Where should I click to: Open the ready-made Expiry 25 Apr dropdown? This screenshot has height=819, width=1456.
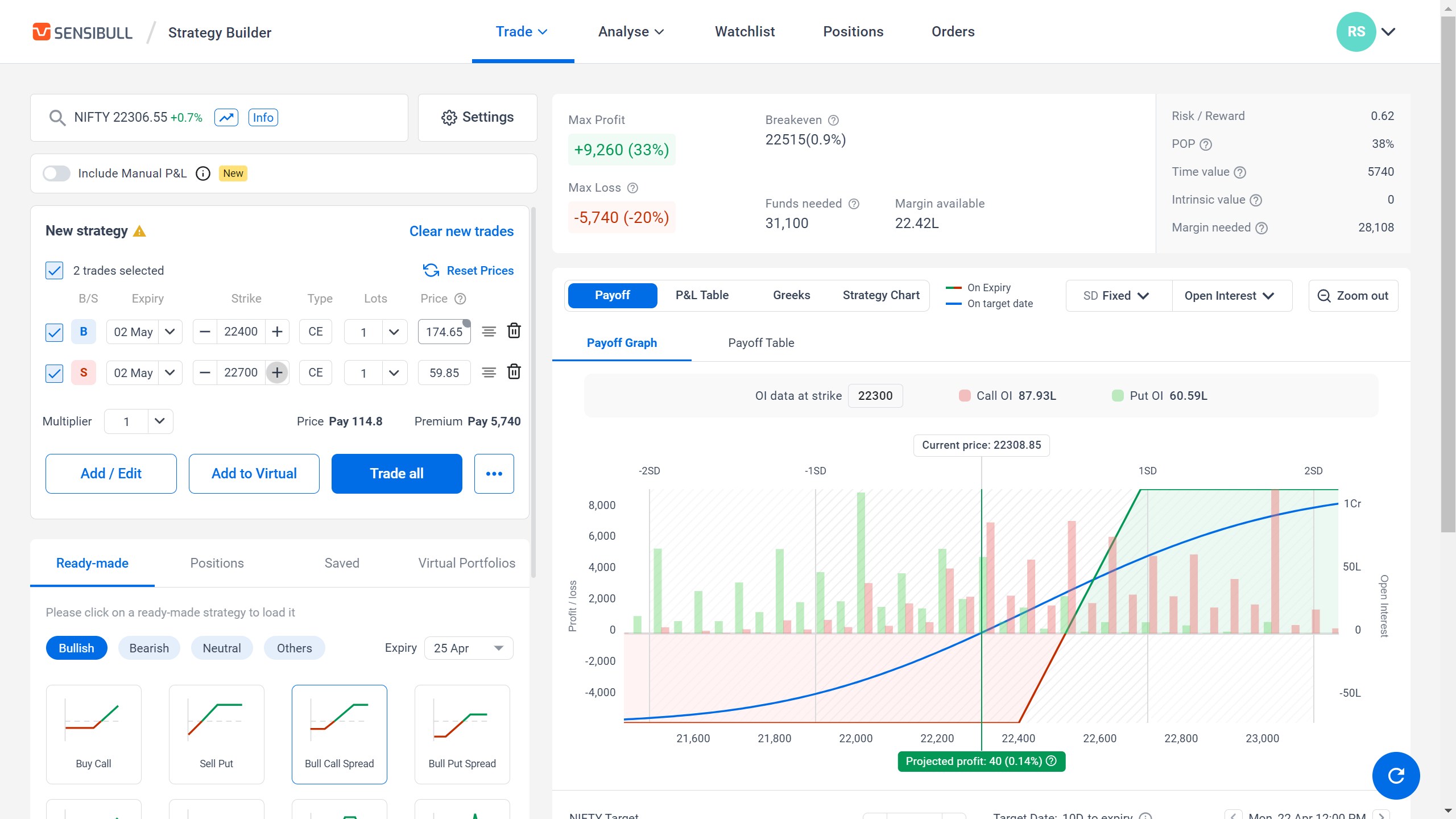point(469,648)
